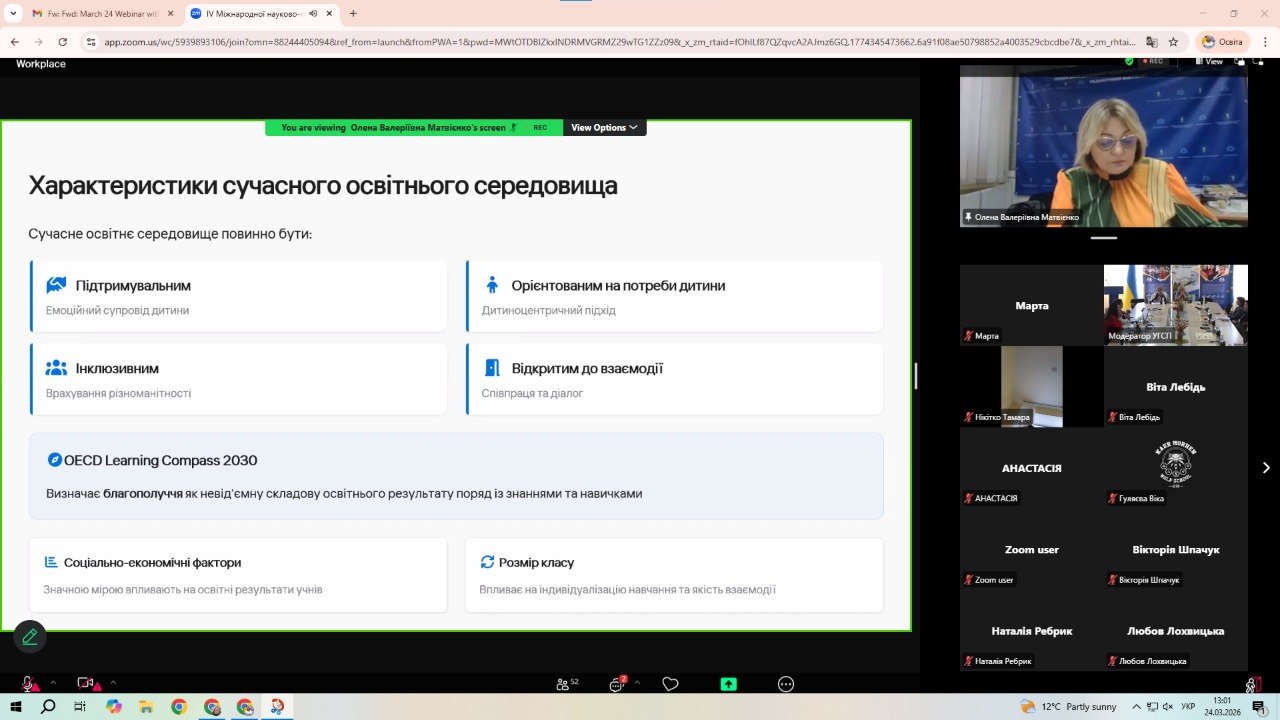Open the Participants list showing 52 attendees
This screenshot has height=720, width=1280.
[x=563, y=684]
